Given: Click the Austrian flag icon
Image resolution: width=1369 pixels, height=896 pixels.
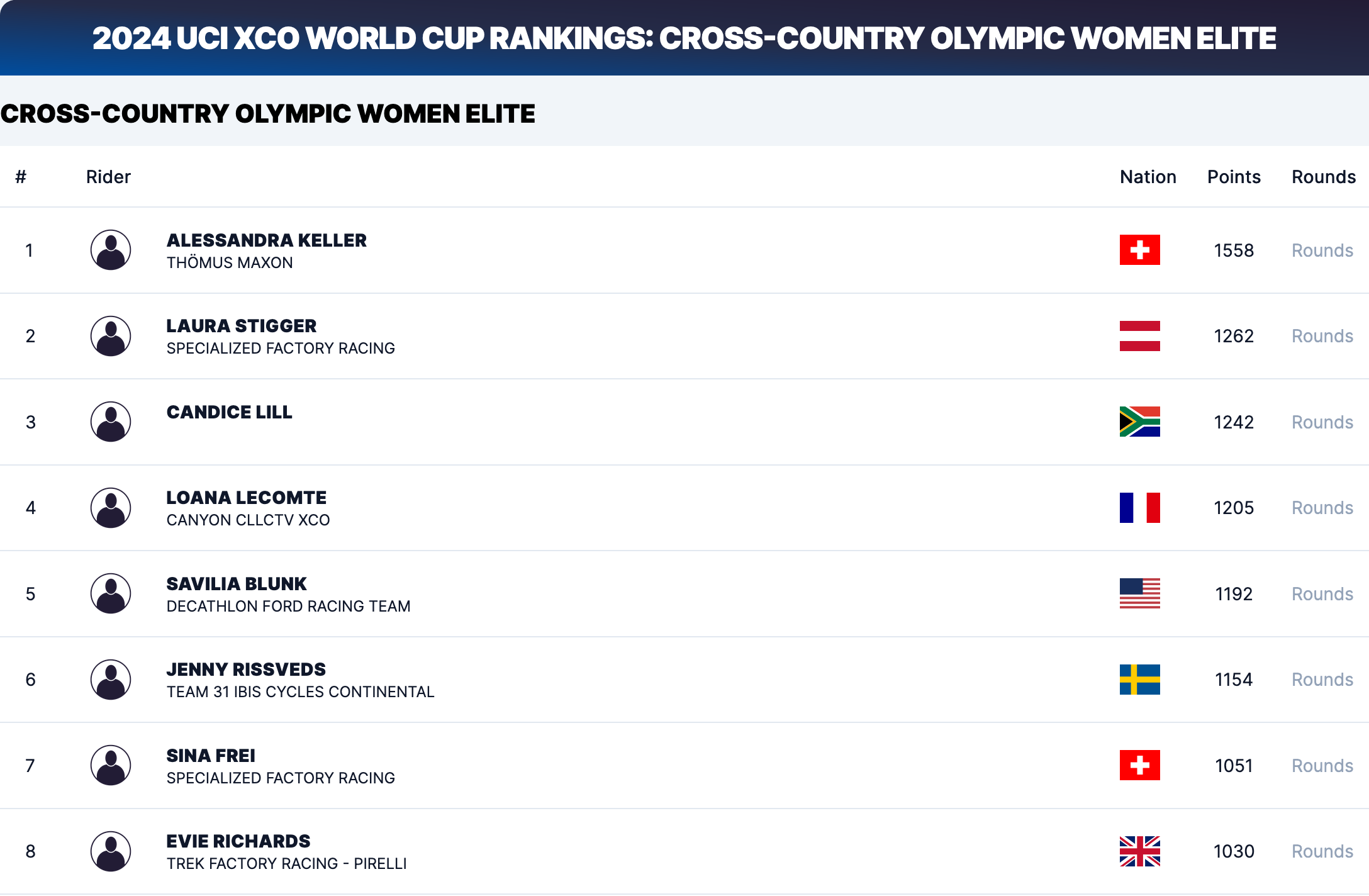Looking at the screenshot, I should [1139, 336].
